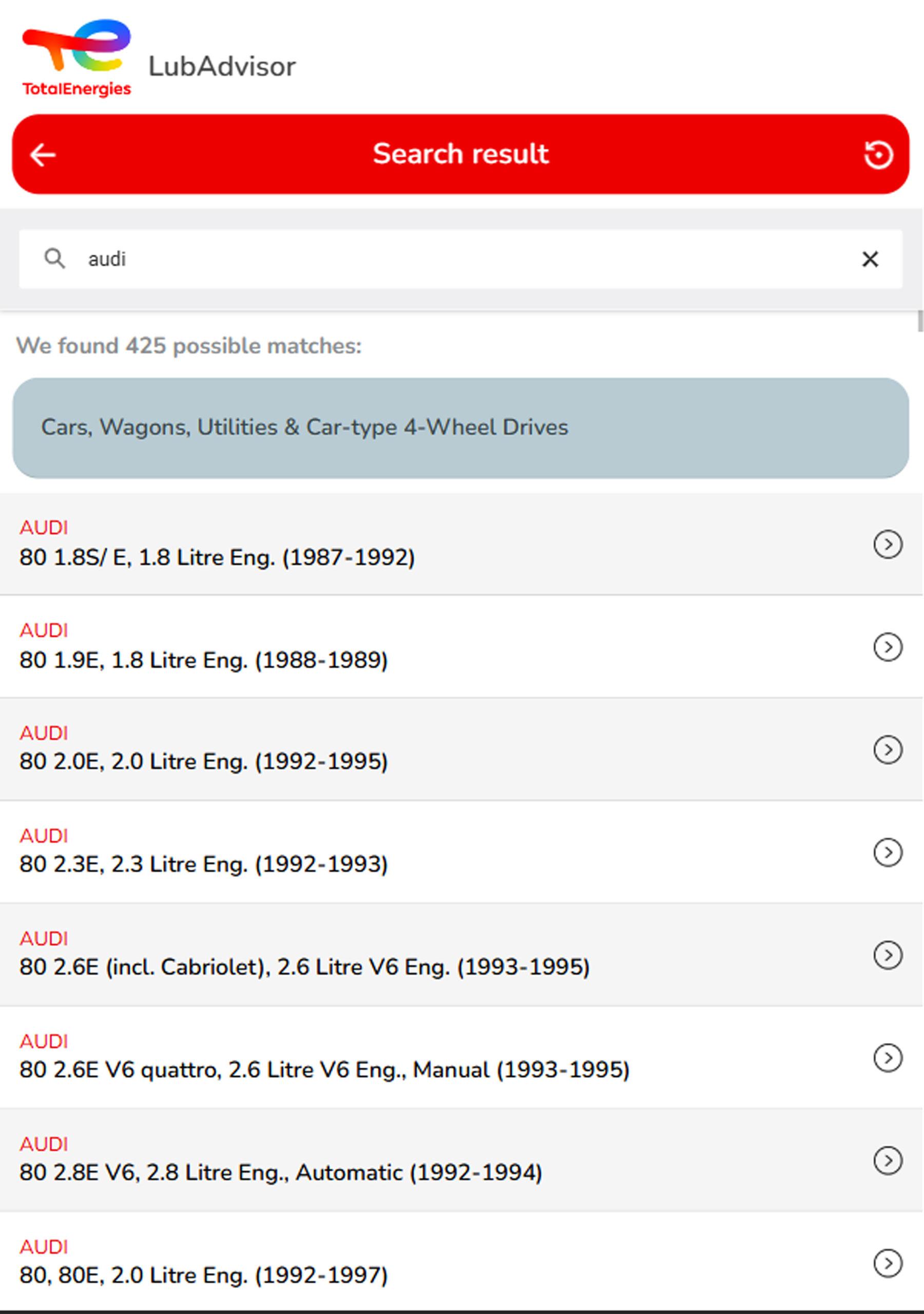Select 80 2.8E V6 Automatic (1992-1994)
The image size is (924, 1314).
coord(462,1160)
